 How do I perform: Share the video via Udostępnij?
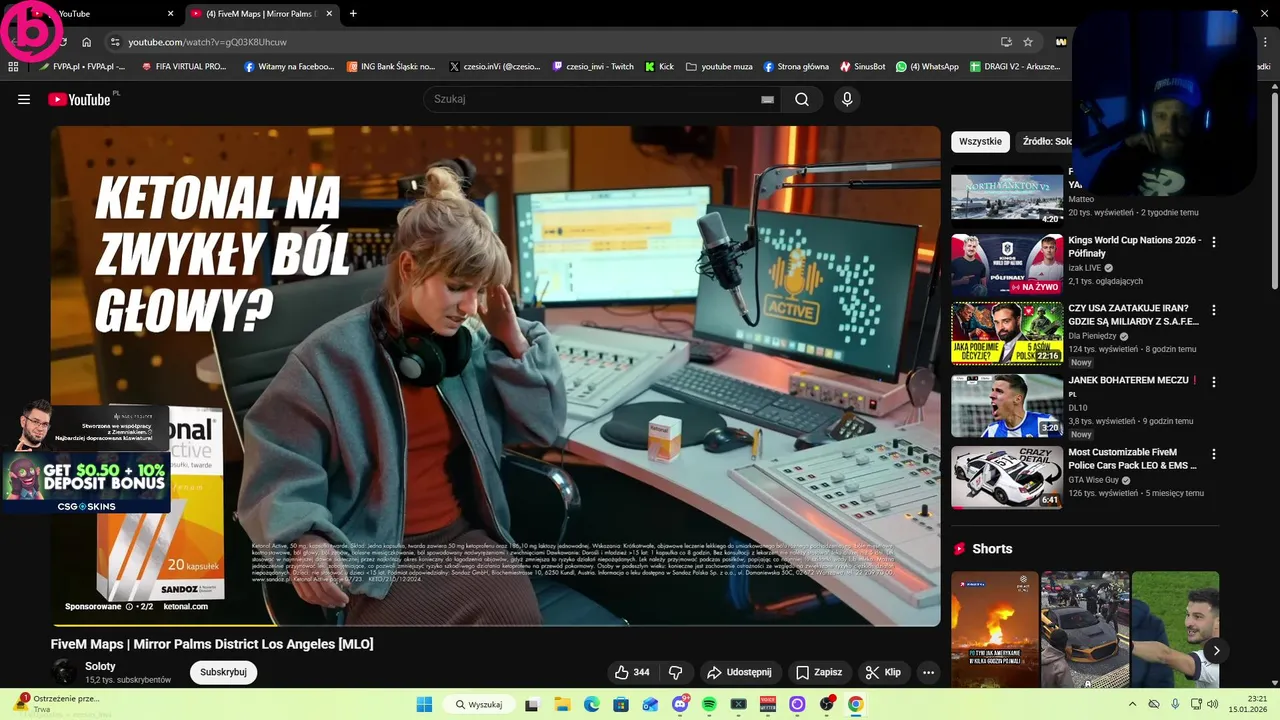pos(739,672)
